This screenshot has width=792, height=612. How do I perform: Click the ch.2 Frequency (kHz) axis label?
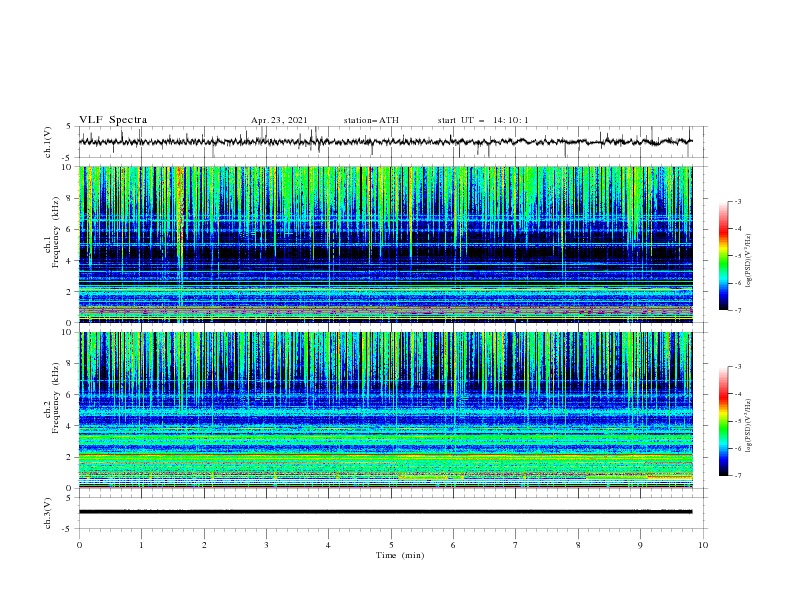[x=52, y=398]
